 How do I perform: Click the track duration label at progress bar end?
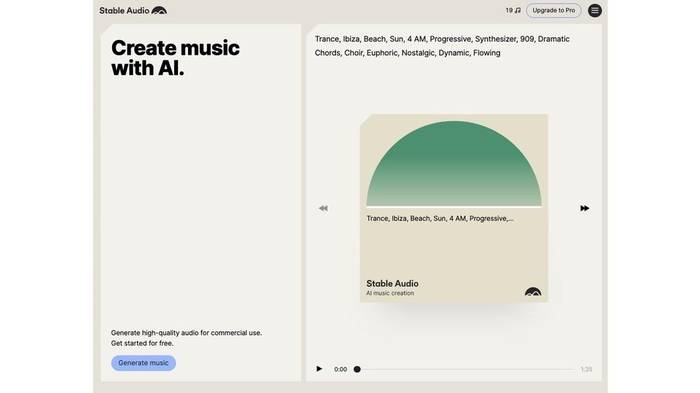coord(586,369)
